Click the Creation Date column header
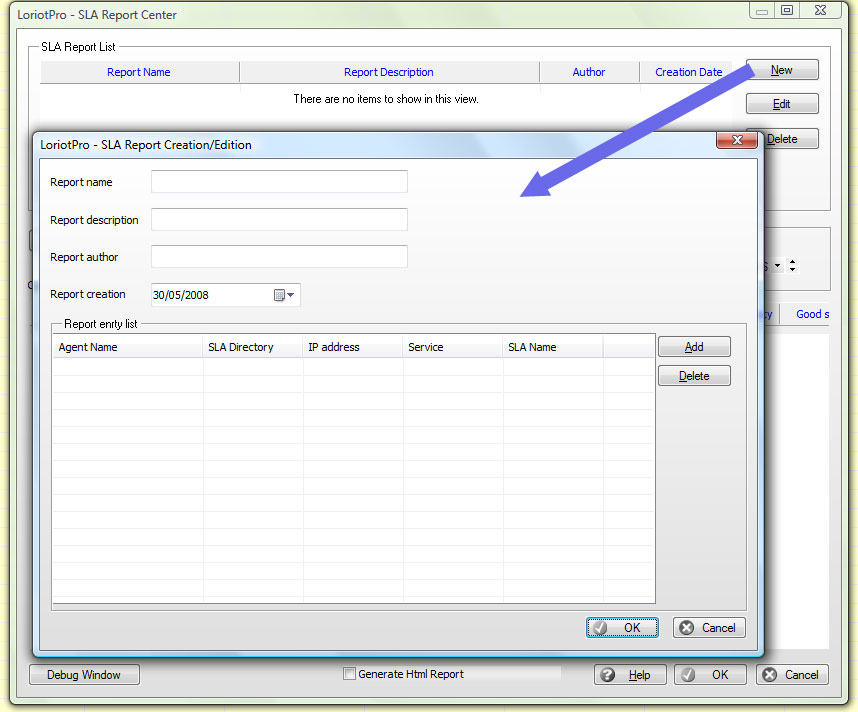This screenshot has width=858, height=712. click(688, 72)
